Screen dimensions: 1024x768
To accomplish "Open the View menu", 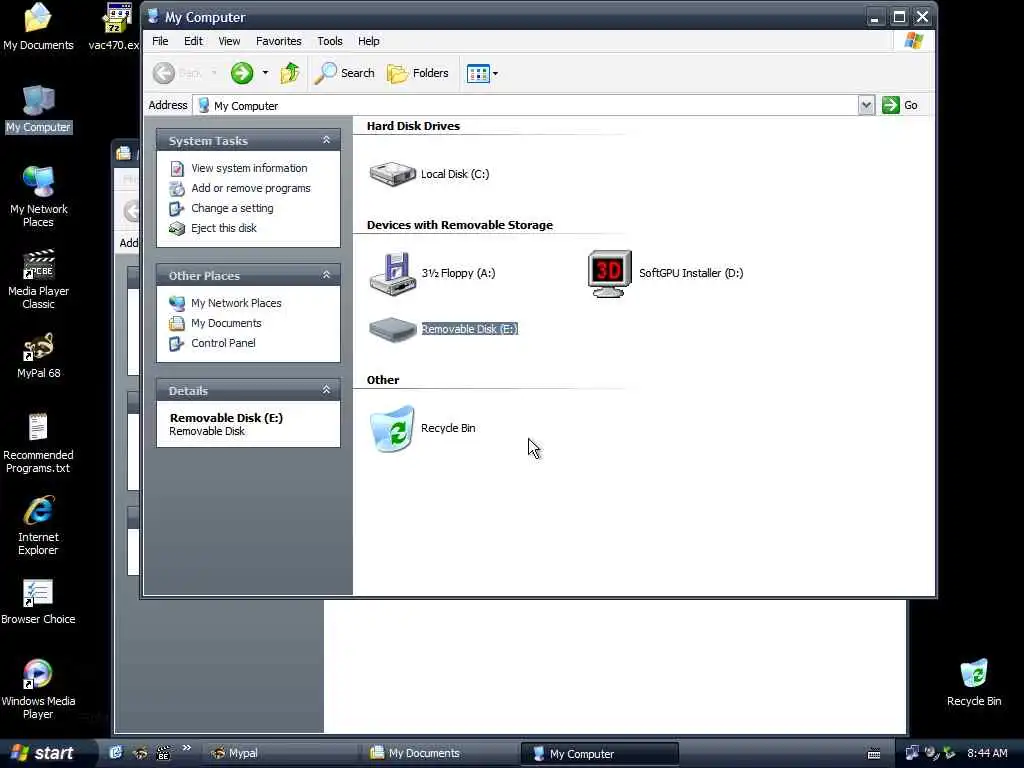I will 229,41.
